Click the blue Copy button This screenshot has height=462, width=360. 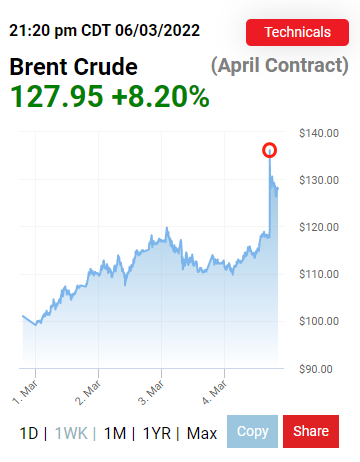point(252,431)
